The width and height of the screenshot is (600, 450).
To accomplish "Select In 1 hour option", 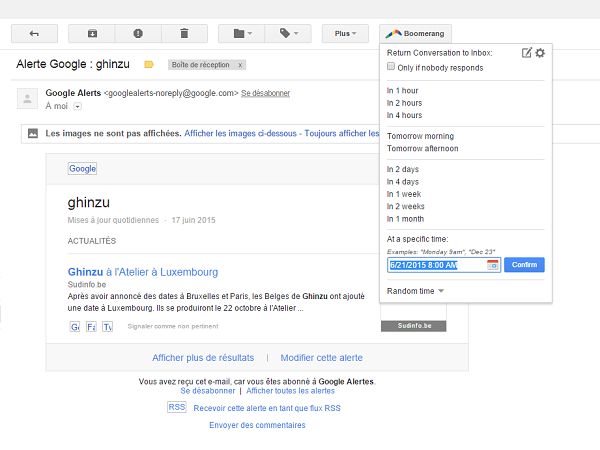I will (x=402, y=91).
